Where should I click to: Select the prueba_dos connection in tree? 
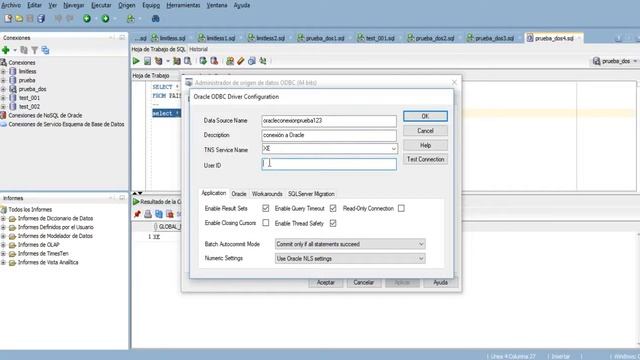(x=32, y=89)
